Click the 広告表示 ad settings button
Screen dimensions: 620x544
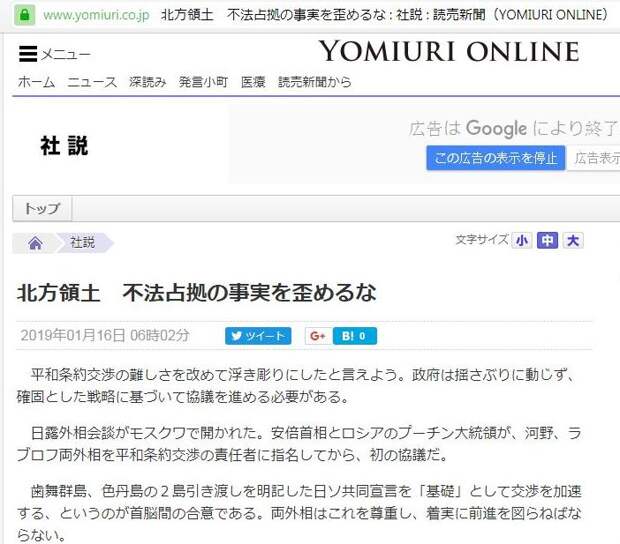coord(594,158)
